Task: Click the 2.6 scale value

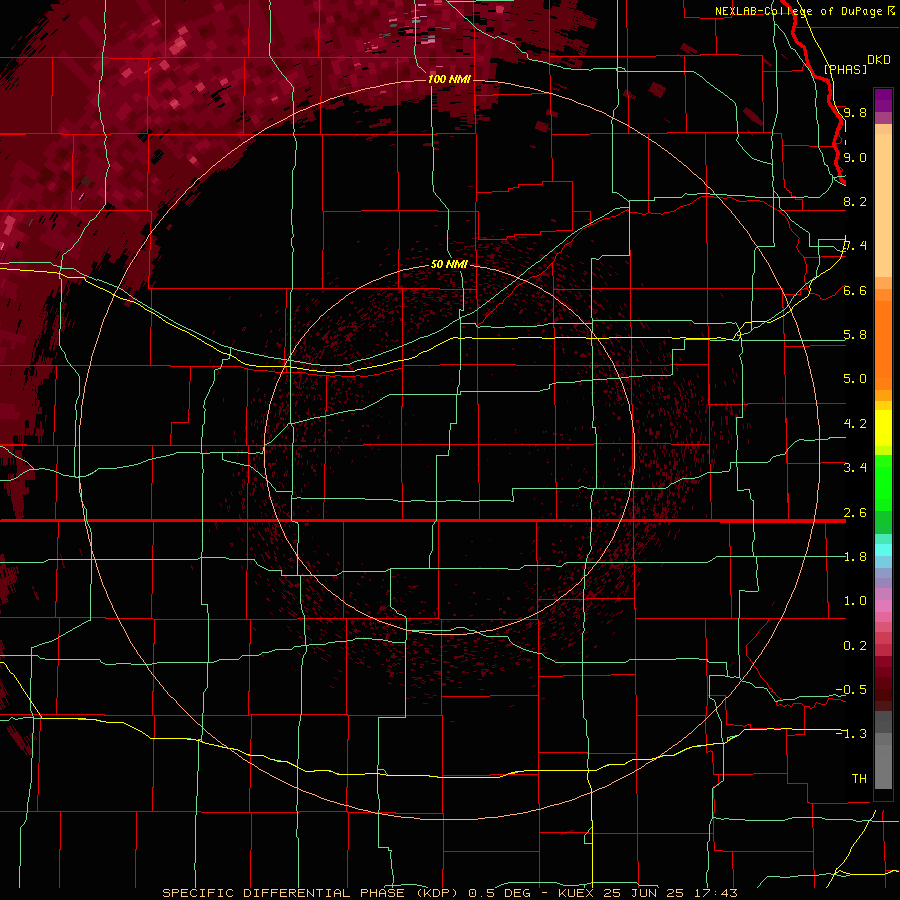Action: (x=855, y=513)
